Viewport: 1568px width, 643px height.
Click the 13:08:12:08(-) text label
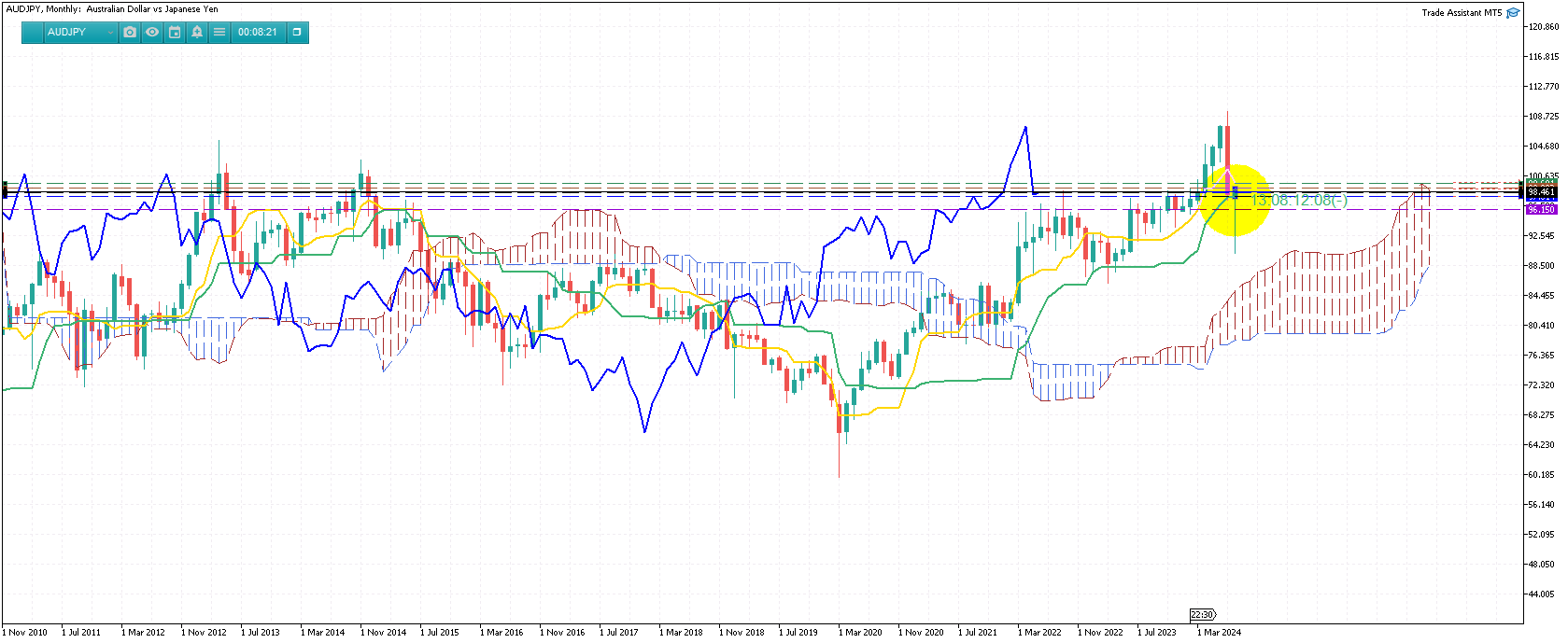(x=1299, y=201)
